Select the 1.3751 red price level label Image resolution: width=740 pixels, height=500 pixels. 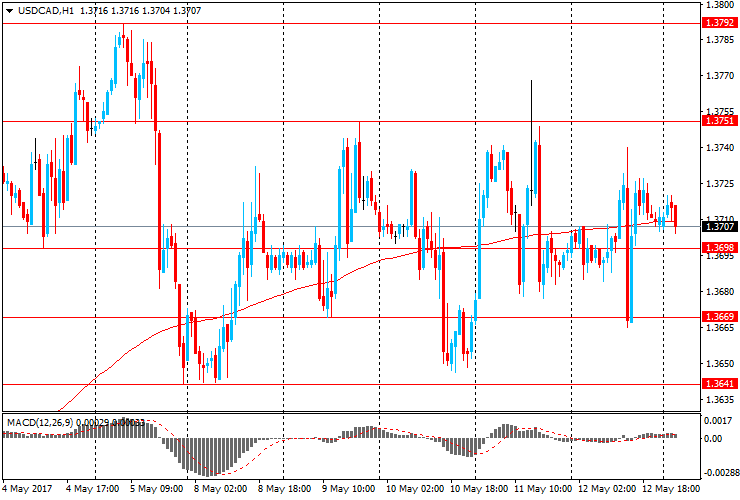point(720,121)
